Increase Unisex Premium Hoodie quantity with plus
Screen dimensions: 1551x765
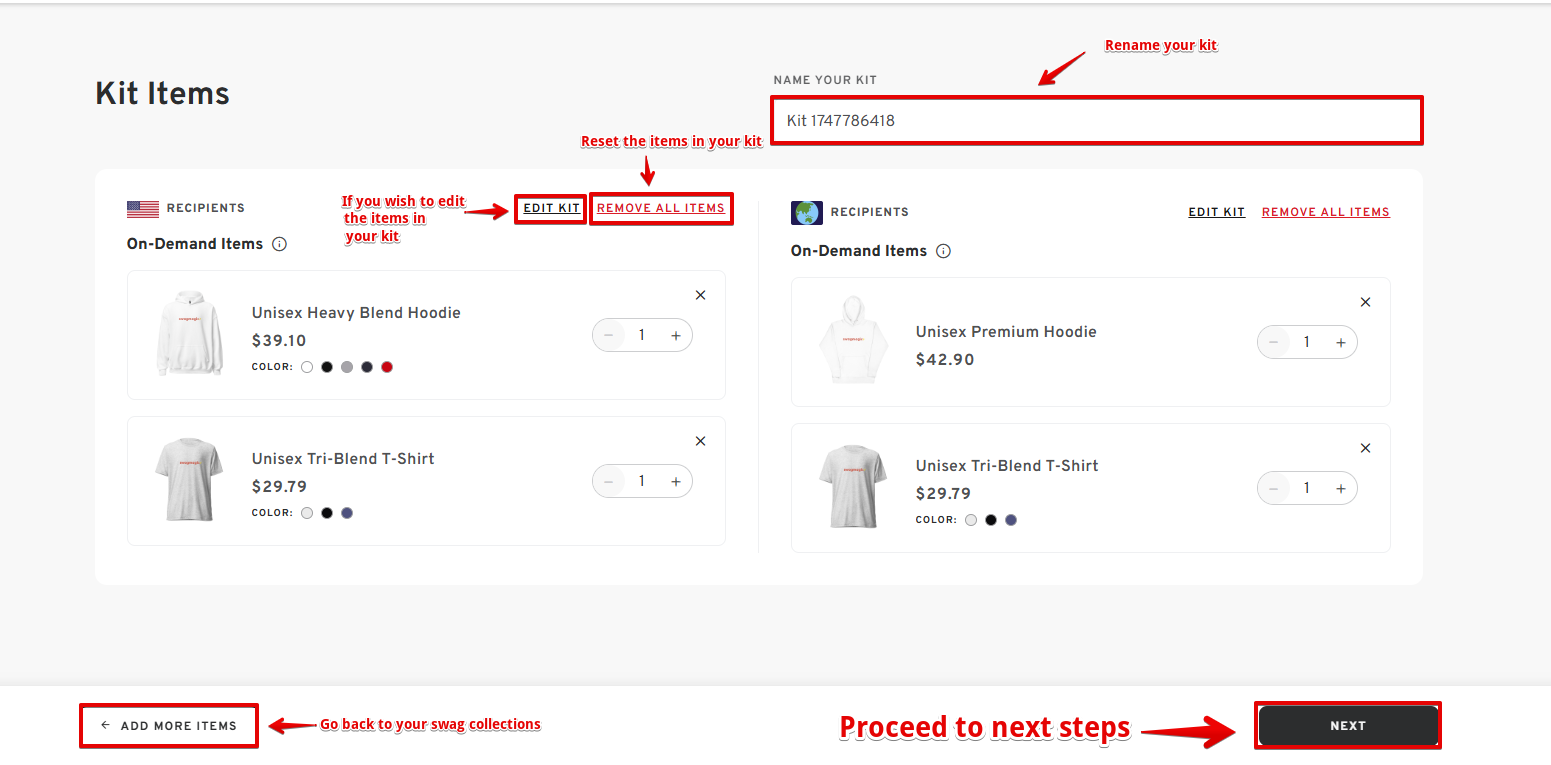pos(1341,343)
